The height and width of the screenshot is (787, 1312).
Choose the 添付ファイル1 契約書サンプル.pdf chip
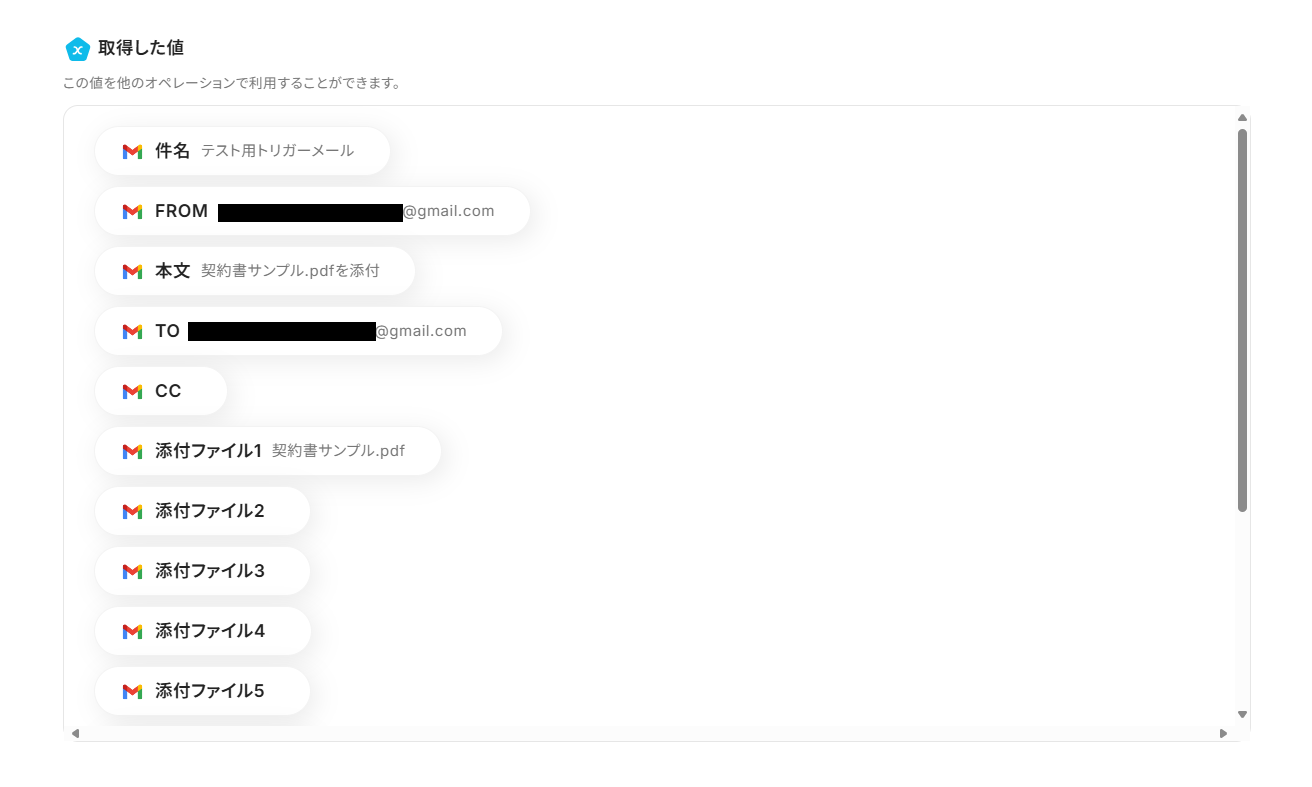click(x=268, y=451)
